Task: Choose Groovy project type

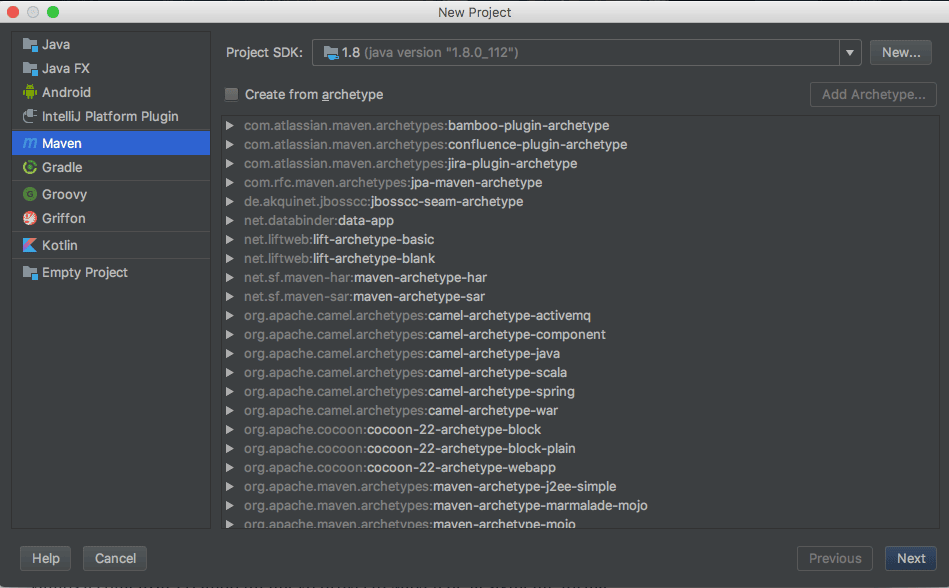Action: 111,194
